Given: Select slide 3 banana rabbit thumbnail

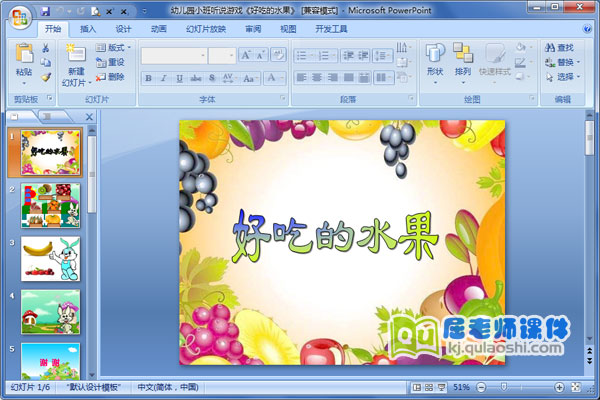Looking at the screenshot, I should point(51,259).
